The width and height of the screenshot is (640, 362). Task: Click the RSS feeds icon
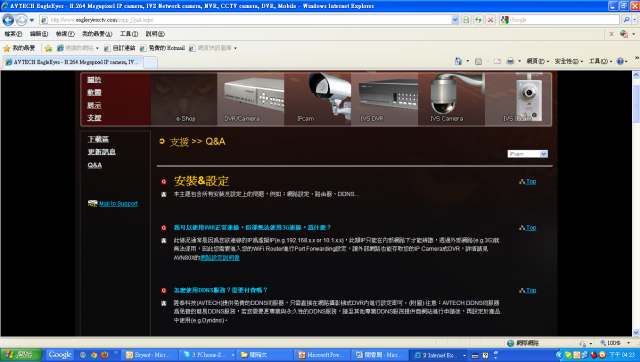(x=478, y=61)
